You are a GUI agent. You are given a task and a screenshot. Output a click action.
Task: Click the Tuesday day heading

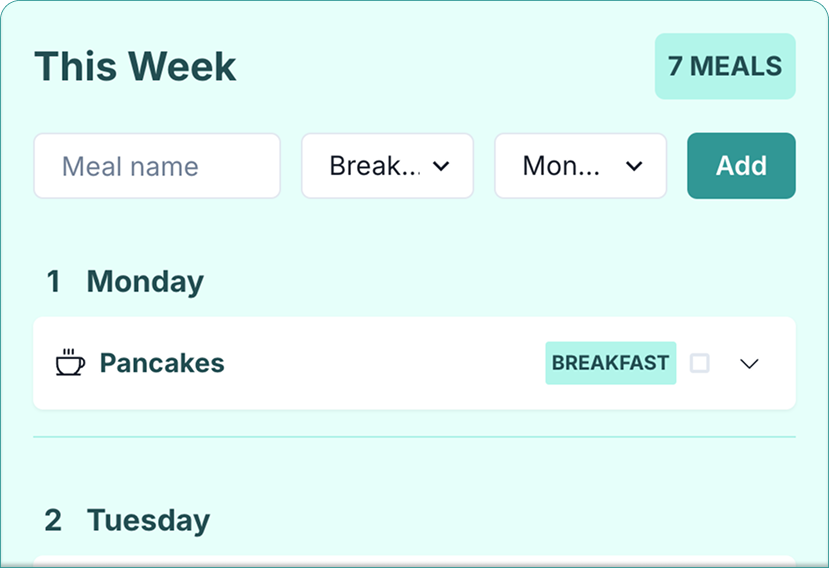pyautogui.click(x=148, y=520)
